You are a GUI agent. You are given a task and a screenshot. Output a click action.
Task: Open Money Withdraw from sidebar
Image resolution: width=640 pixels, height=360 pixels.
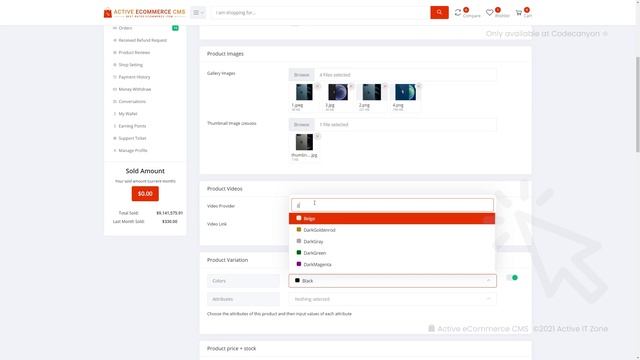point(135,89)
